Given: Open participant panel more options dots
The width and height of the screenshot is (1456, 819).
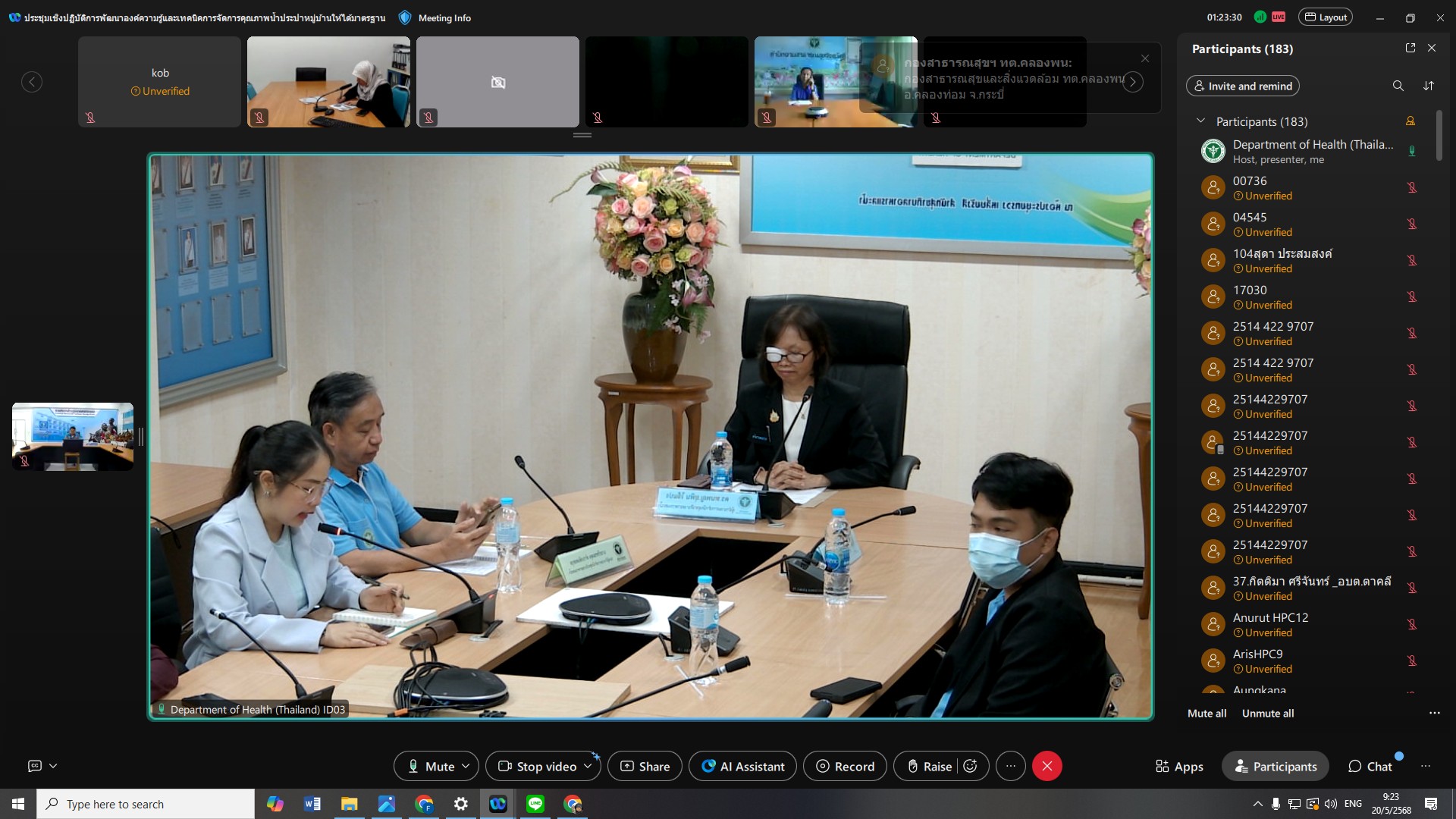Looking at the screenshot, I should tap(1434, 713).
